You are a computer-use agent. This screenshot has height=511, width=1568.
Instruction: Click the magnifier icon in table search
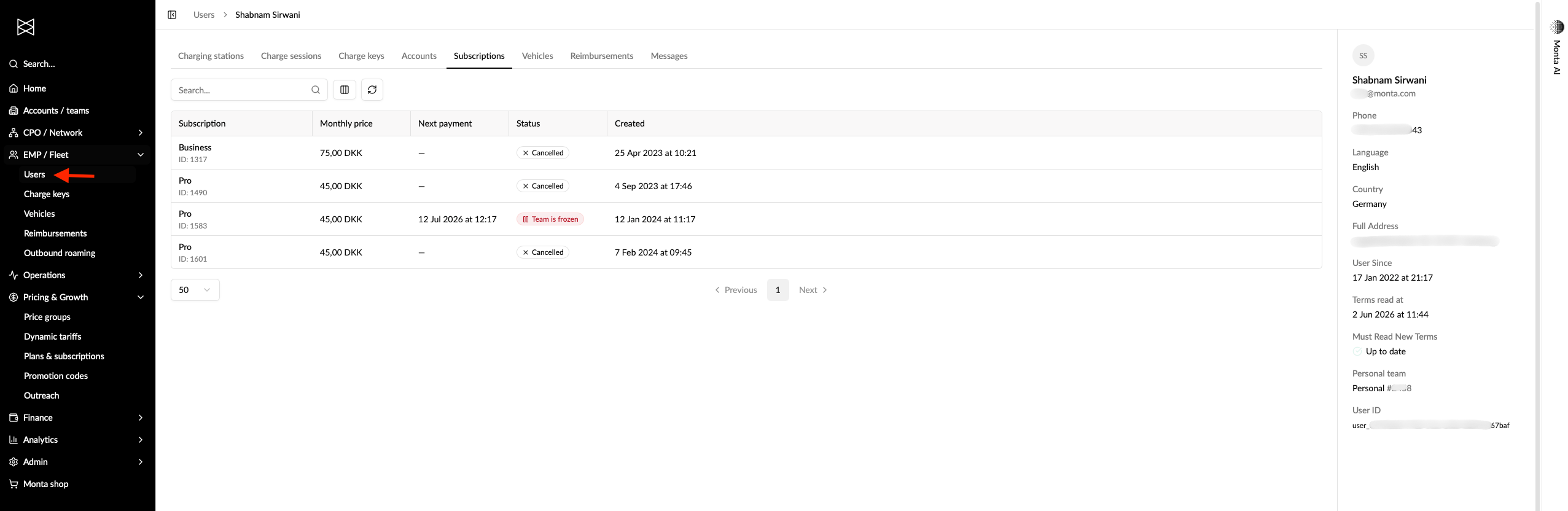click(x=316, y=90)
